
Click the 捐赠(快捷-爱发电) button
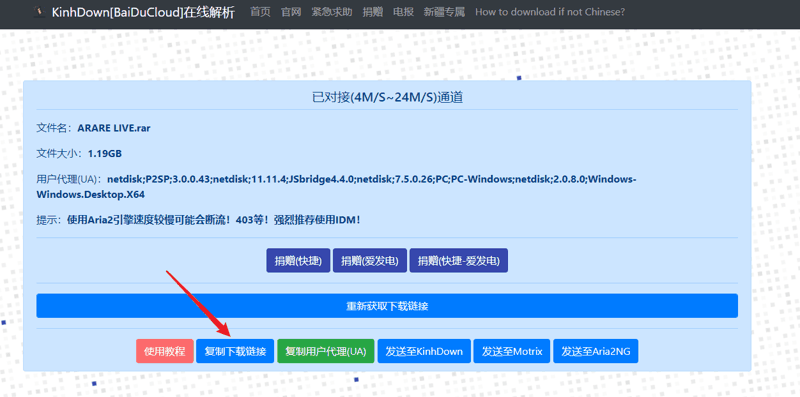pyautogui.click(x=458, y=261)
